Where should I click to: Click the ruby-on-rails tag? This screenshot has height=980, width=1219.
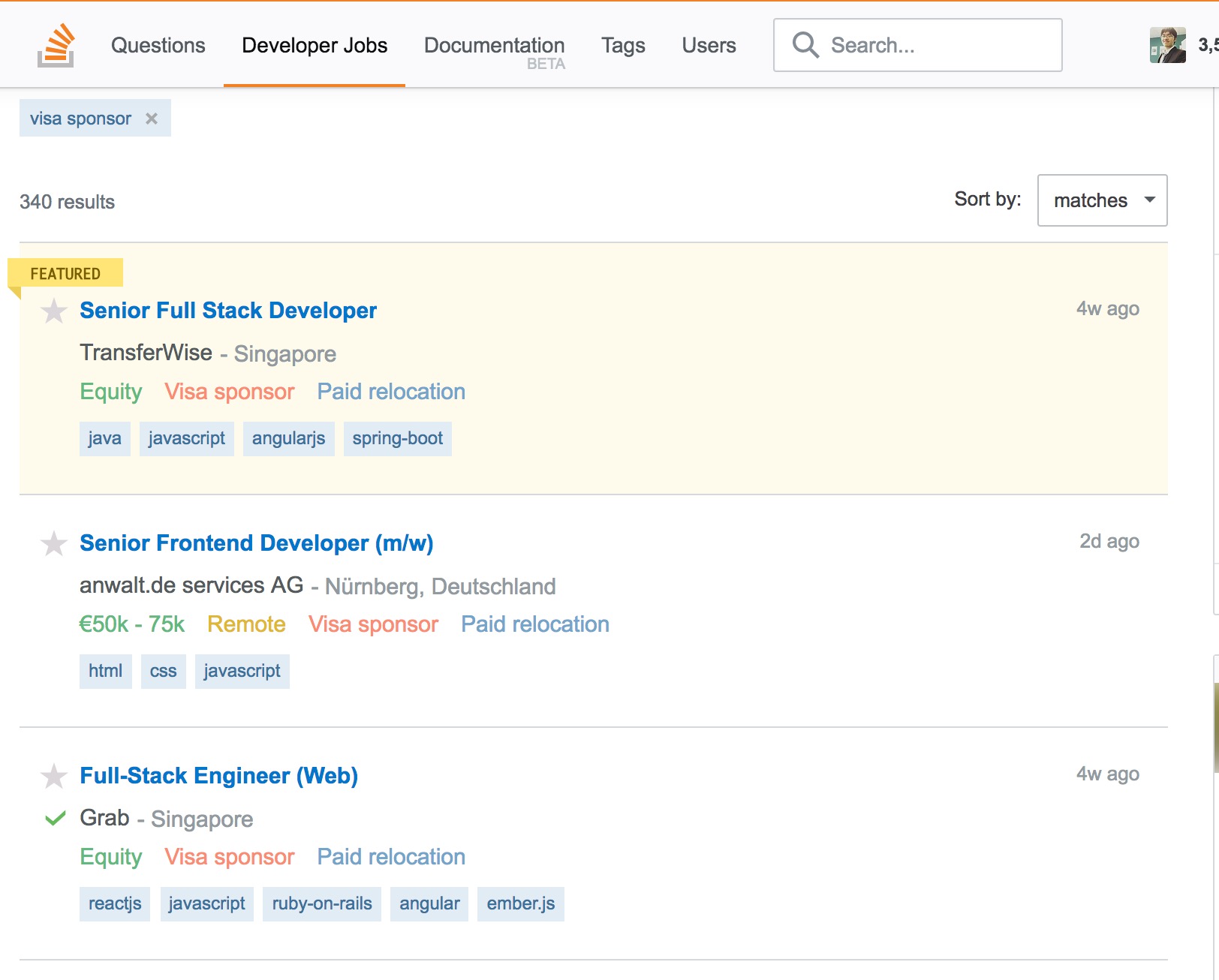[x=321, y=904]
